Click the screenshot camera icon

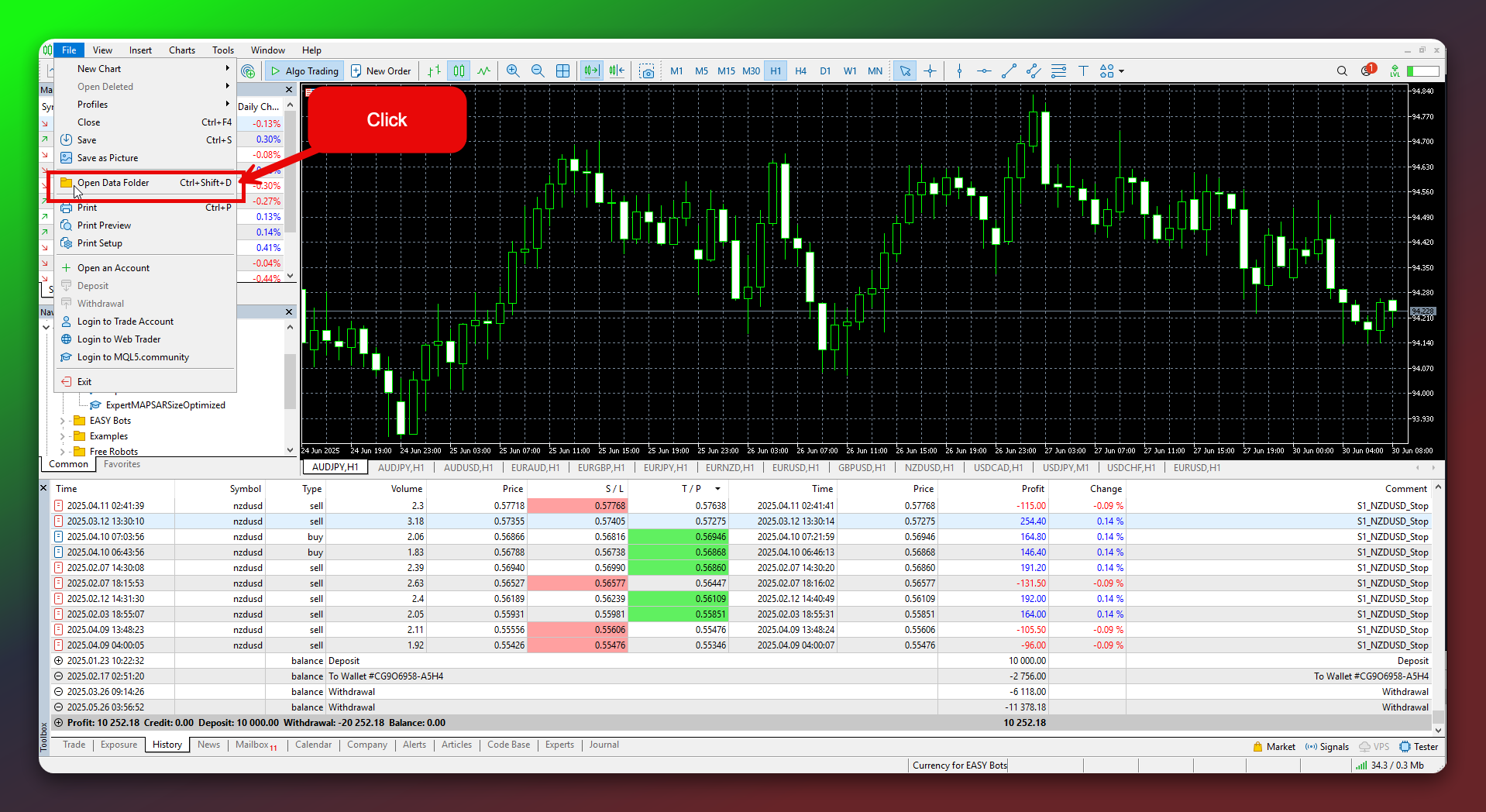tap(647, 71)
